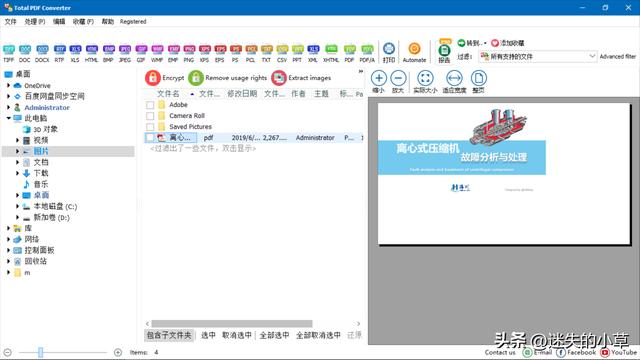Show whole page (整页) in preview
Screen dimensions: 640x360
point(478,81)
